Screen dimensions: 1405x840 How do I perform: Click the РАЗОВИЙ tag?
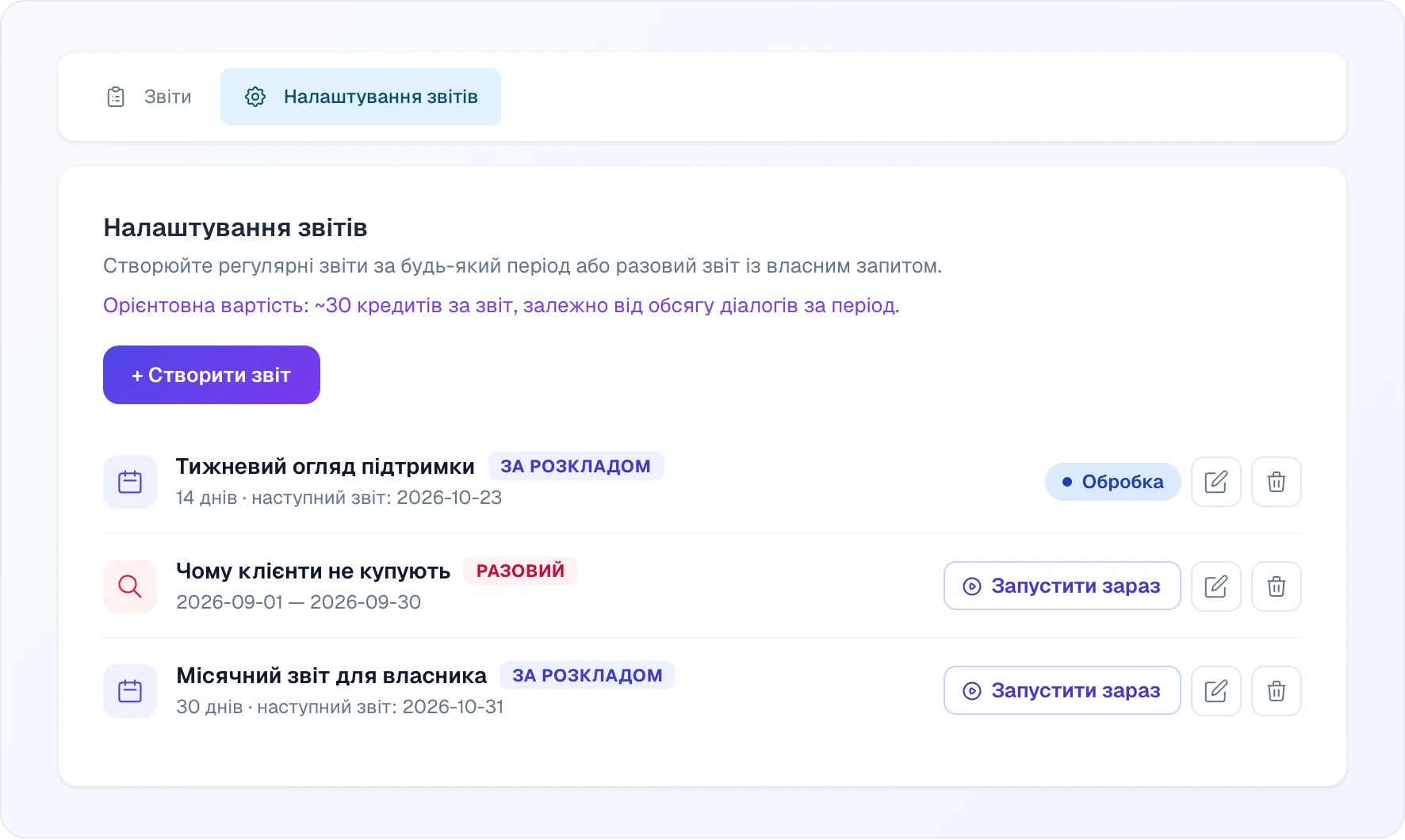pyautogui.click(x=520, y=571)
